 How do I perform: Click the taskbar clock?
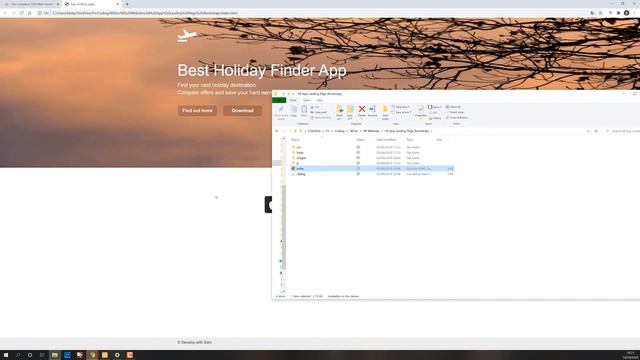(x=631, y=355)
